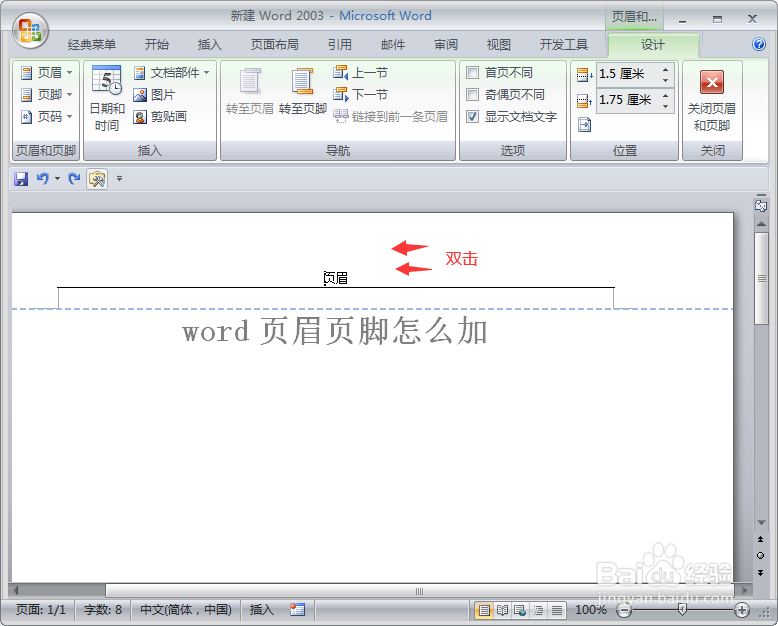
Task: Toggle 插入 insert mode in status bar
Action: 261,610
